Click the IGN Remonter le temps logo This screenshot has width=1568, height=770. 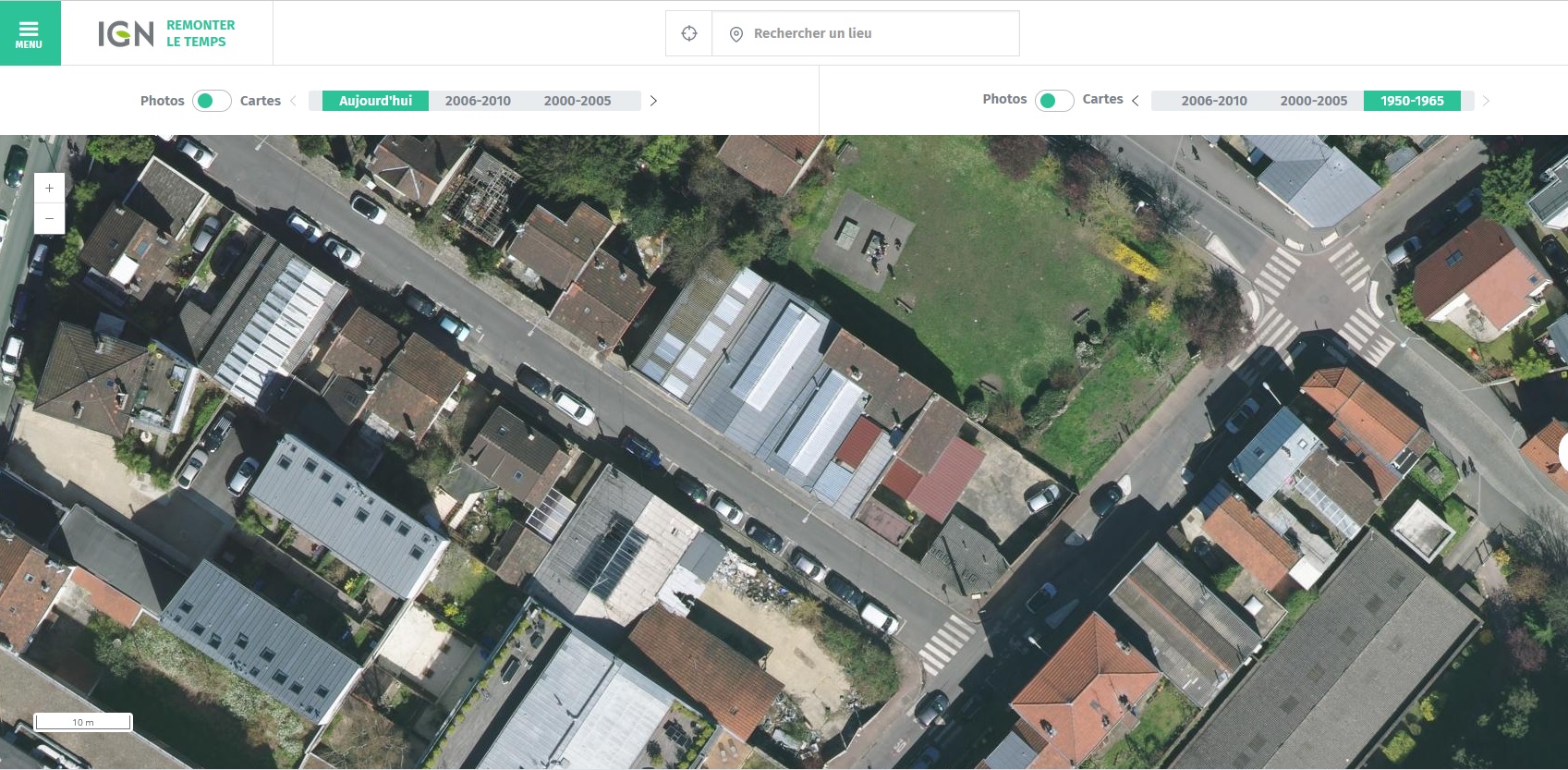coord(167,33)
